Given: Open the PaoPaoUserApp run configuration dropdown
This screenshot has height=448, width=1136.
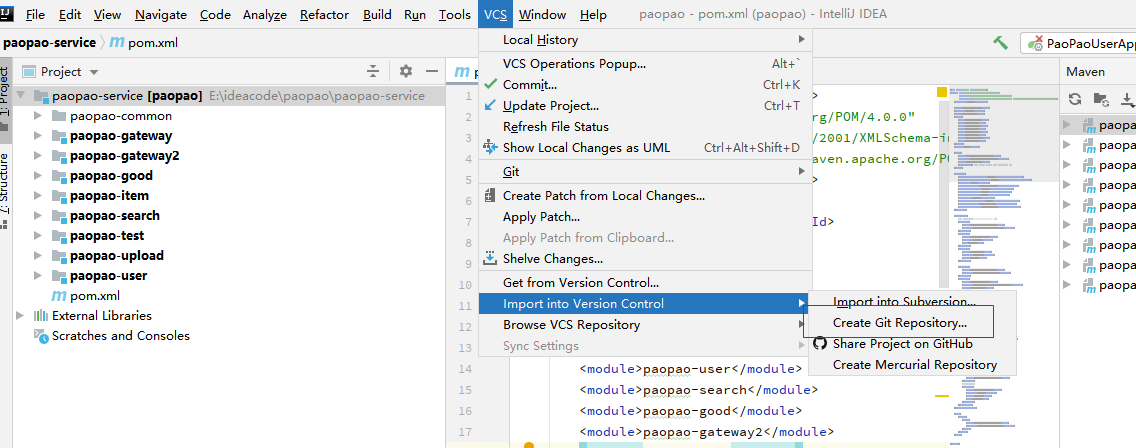Looking at the screenshot, I should click(x=1078, y=43).
